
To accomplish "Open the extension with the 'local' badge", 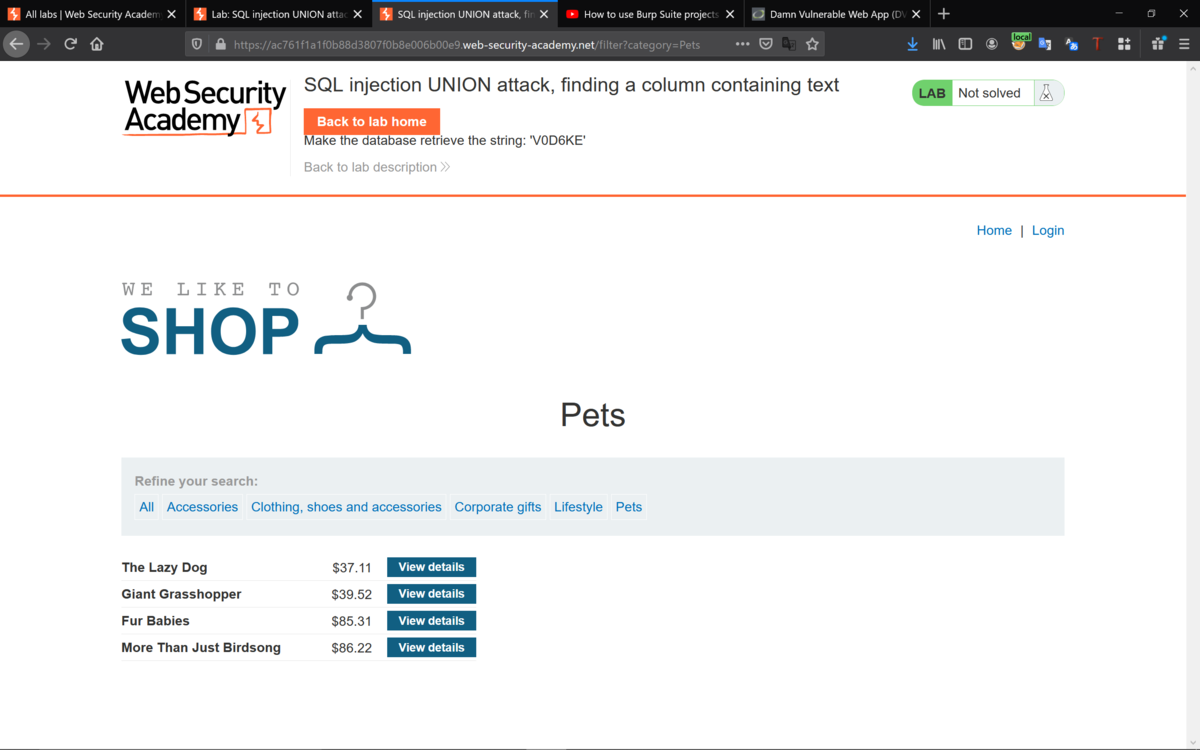I will coord(1019,43).
